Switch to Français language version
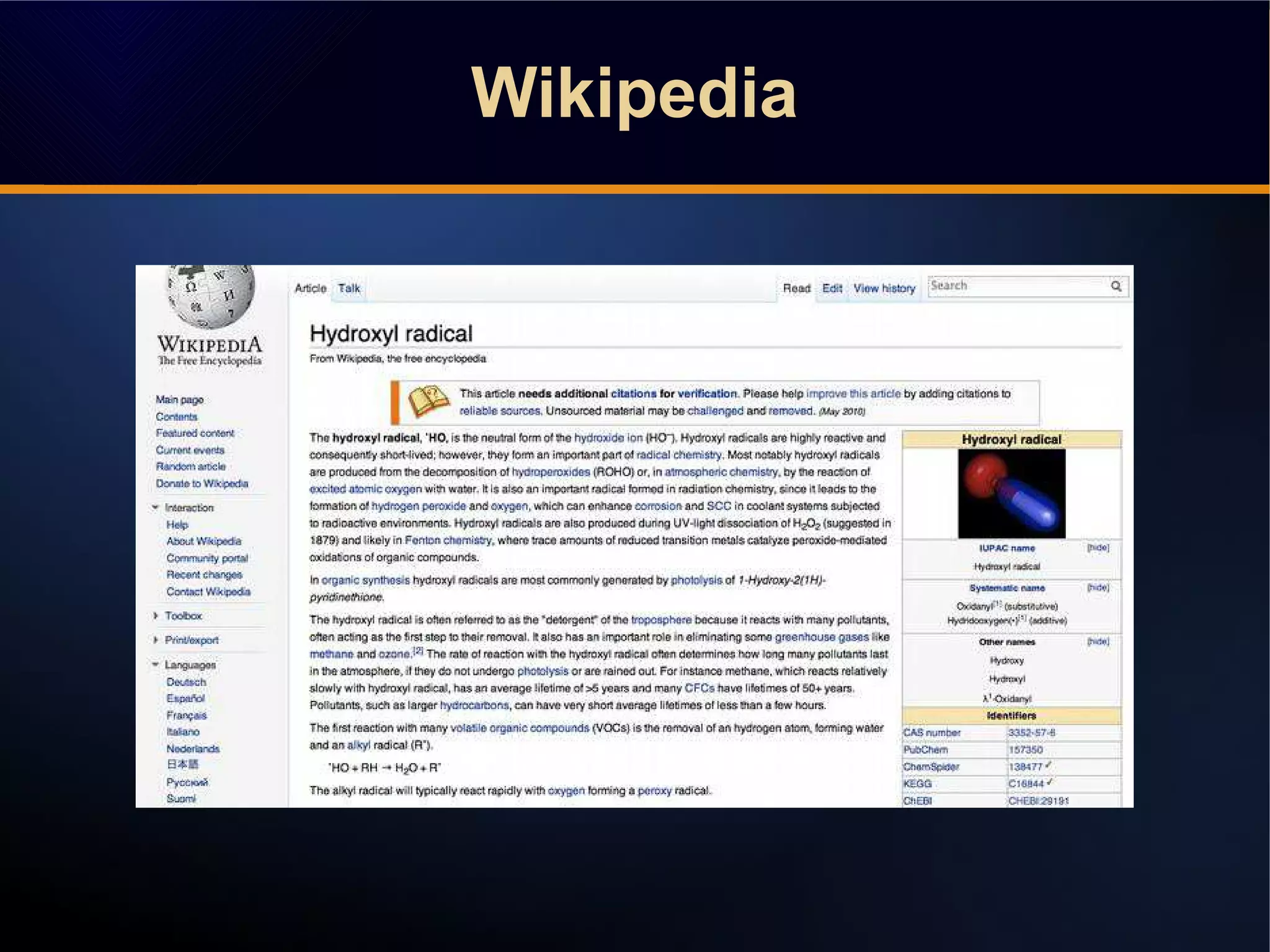 tap(187, 715)
